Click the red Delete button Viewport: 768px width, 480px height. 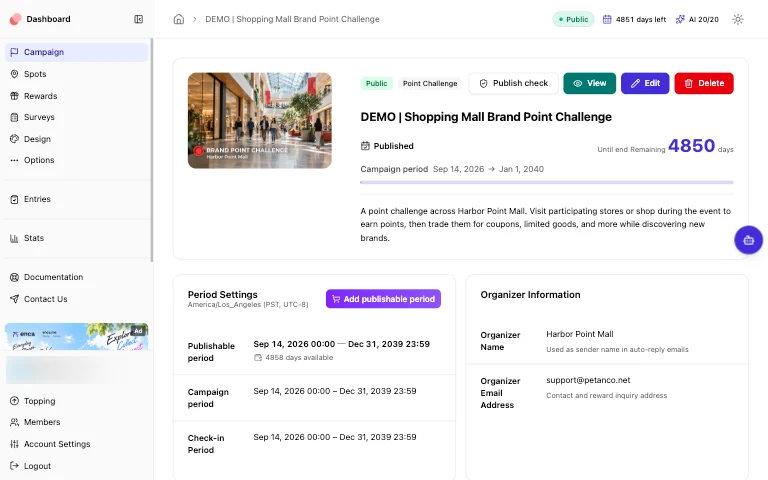coord(704,83)
